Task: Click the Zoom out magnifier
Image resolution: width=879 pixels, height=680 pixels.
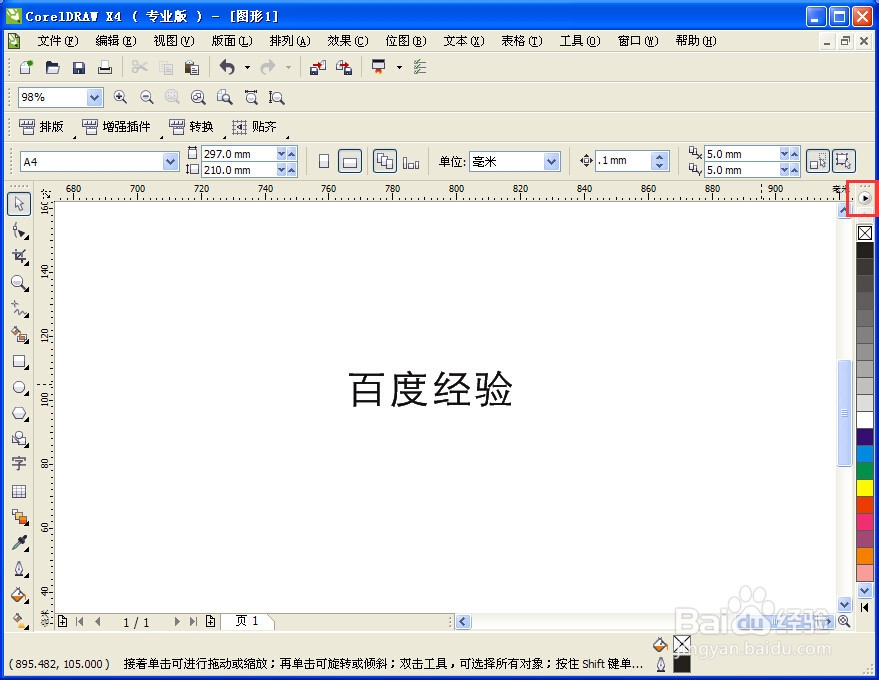Action: 146,97
